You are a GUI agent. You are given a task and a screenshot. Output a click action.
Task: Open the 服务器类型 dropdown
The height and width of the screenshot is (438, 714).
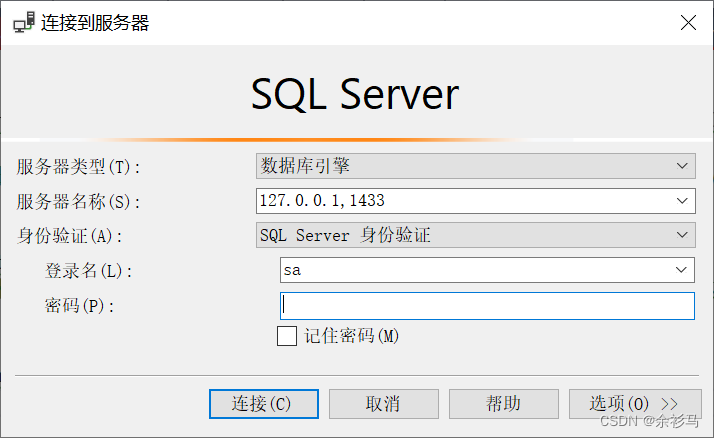click(x=475, y=166)
